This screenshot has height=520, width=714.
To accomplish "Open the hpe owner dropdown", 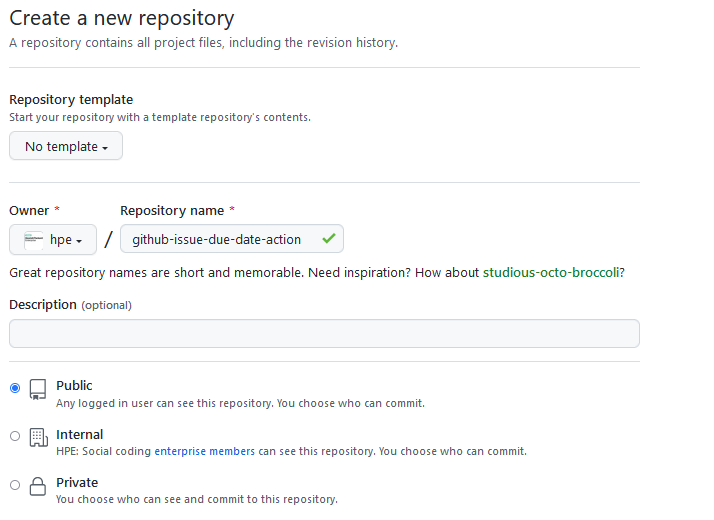I will coord(53,240).
